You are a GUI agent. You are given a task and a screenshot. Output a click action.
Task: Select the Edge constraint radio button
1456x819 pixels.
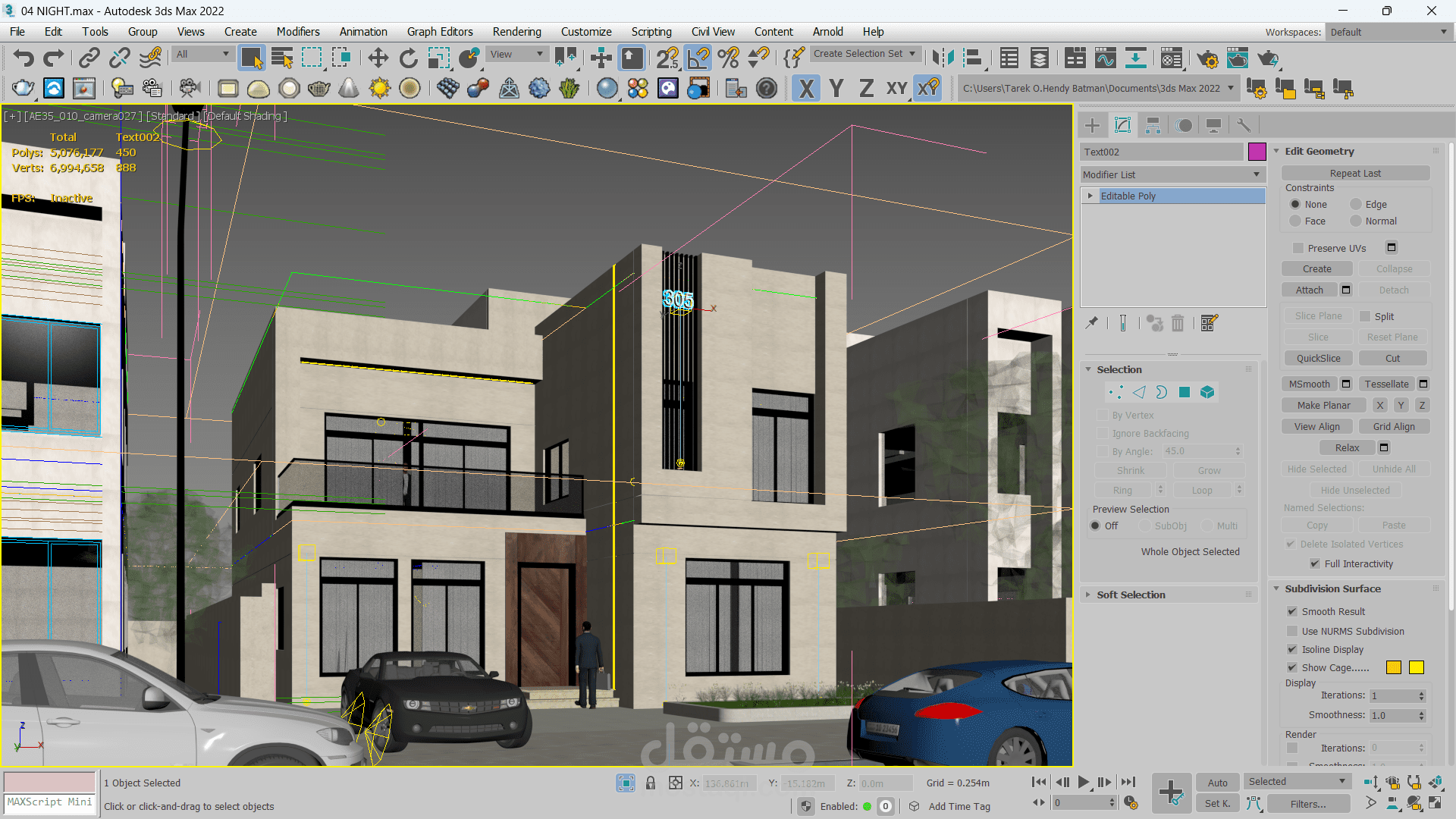1356,205
